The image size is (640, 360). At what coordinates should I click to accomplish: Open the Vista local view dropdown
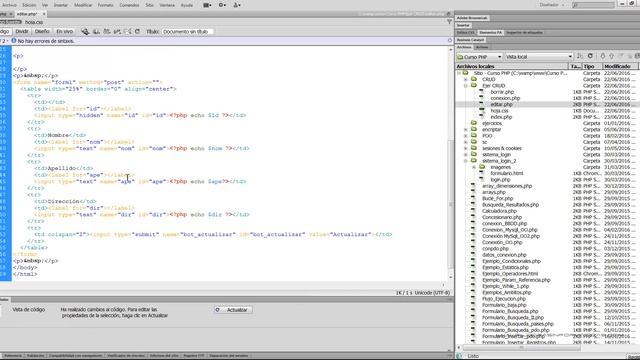tap(539, 57)
